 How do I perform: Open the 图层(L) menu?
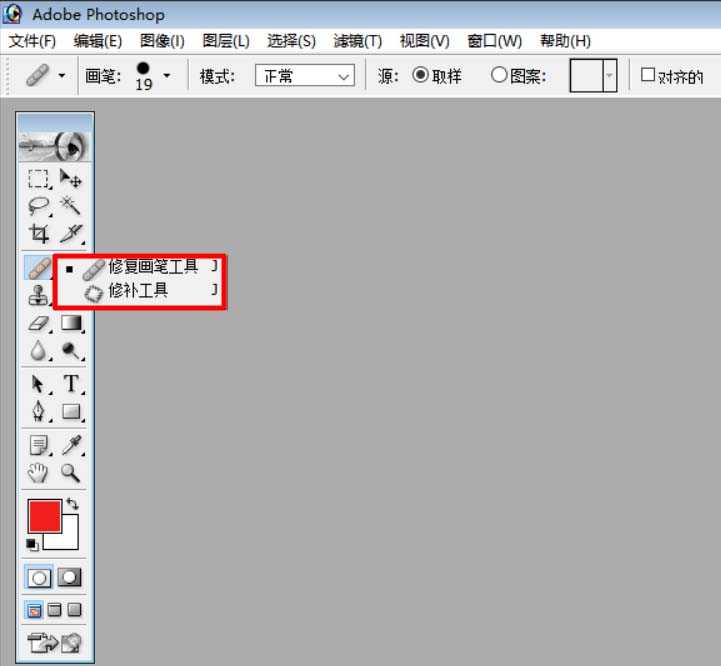pyautogui.click(x=226, y=41)
